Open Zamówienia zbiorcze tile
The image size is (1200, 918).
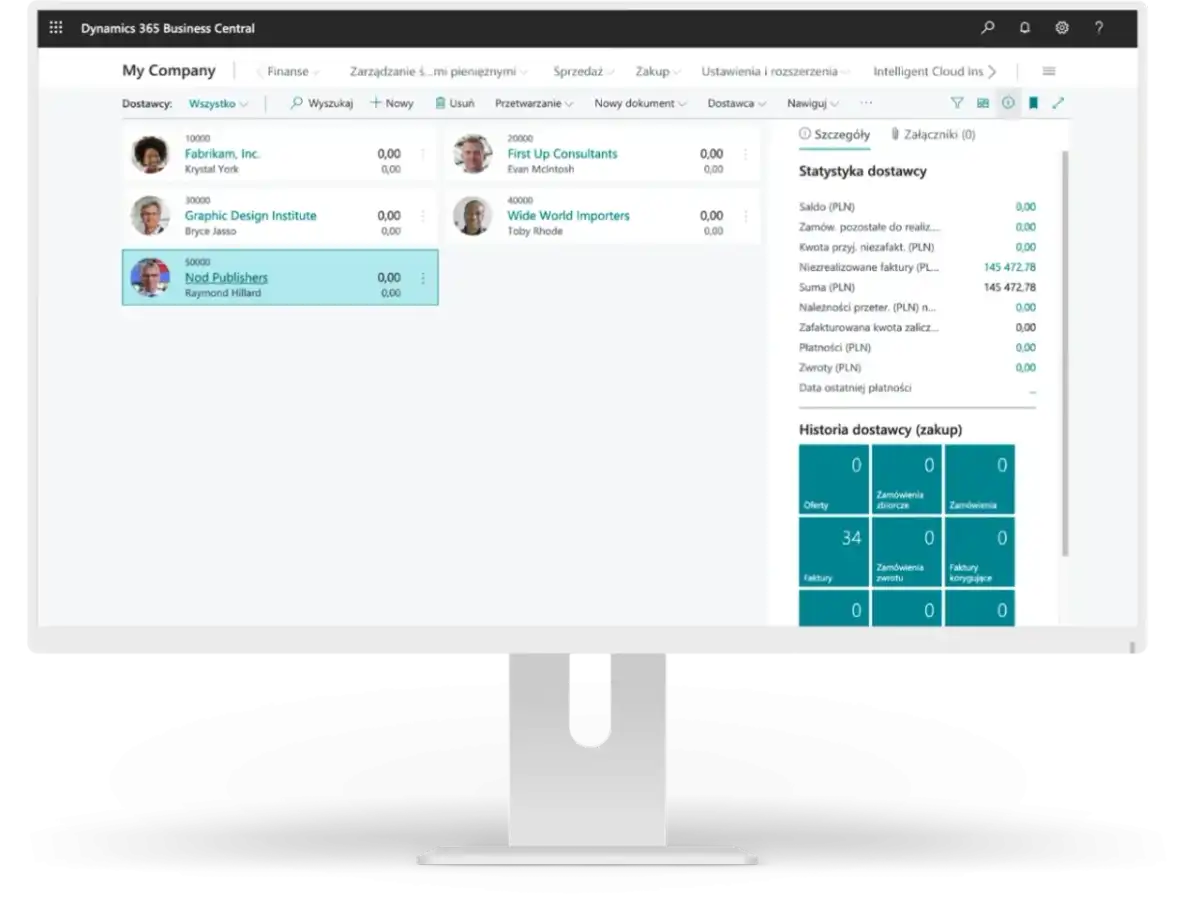tap(907, 479)
